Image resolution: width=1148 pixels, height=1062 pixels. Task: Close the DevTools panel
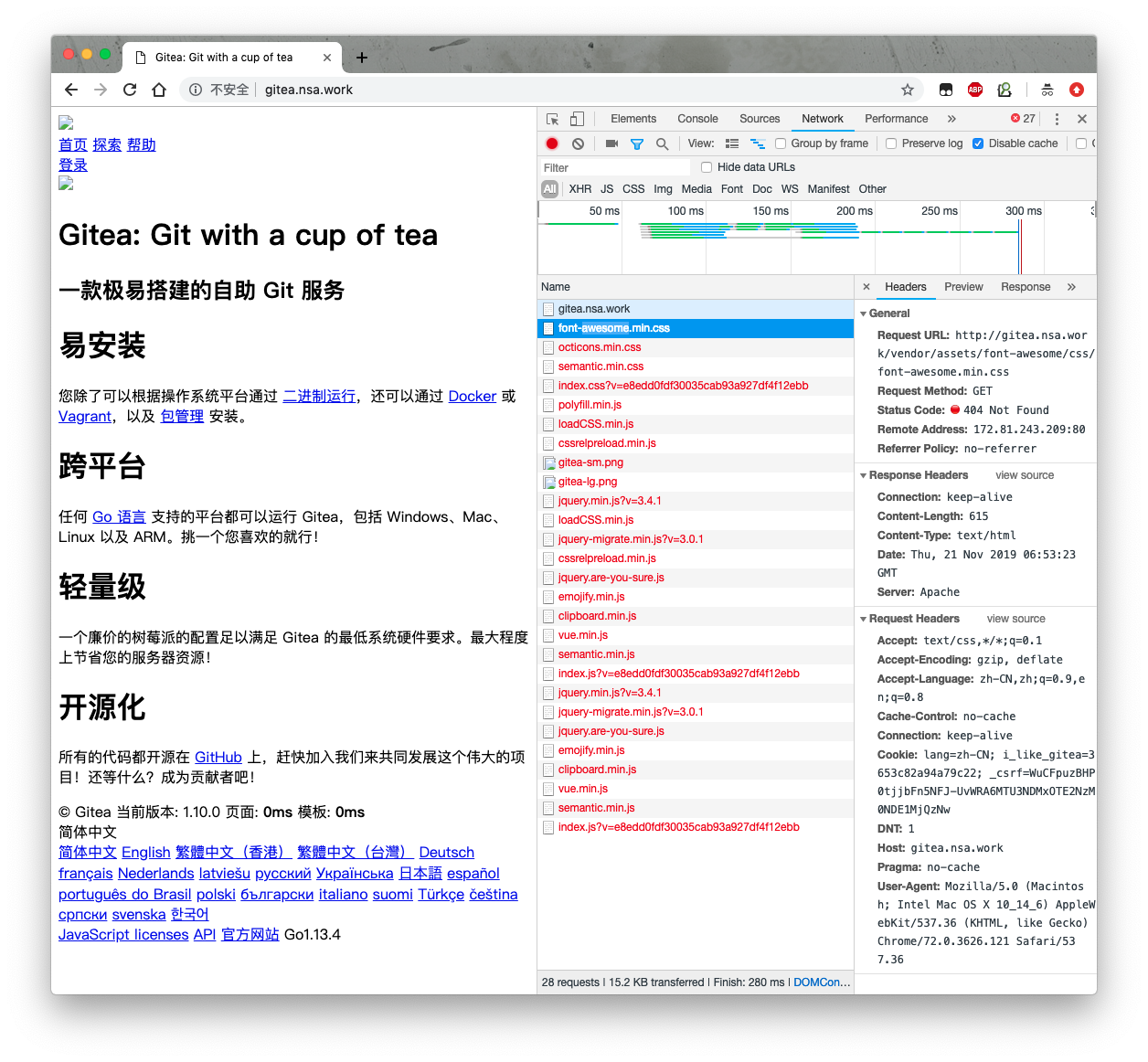[x=1082, y=119]
